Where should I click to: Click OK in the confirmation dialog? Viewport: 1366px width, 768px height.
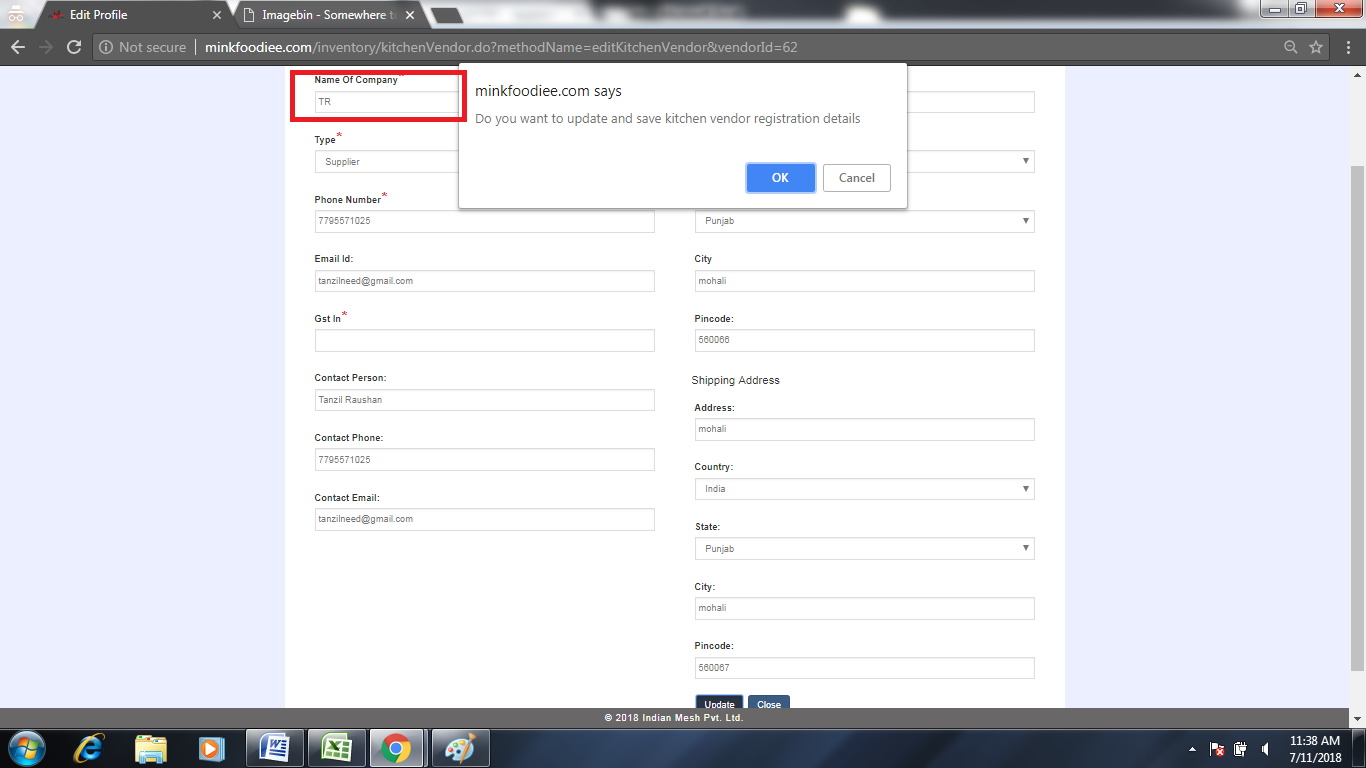click(x=780, y=178)
